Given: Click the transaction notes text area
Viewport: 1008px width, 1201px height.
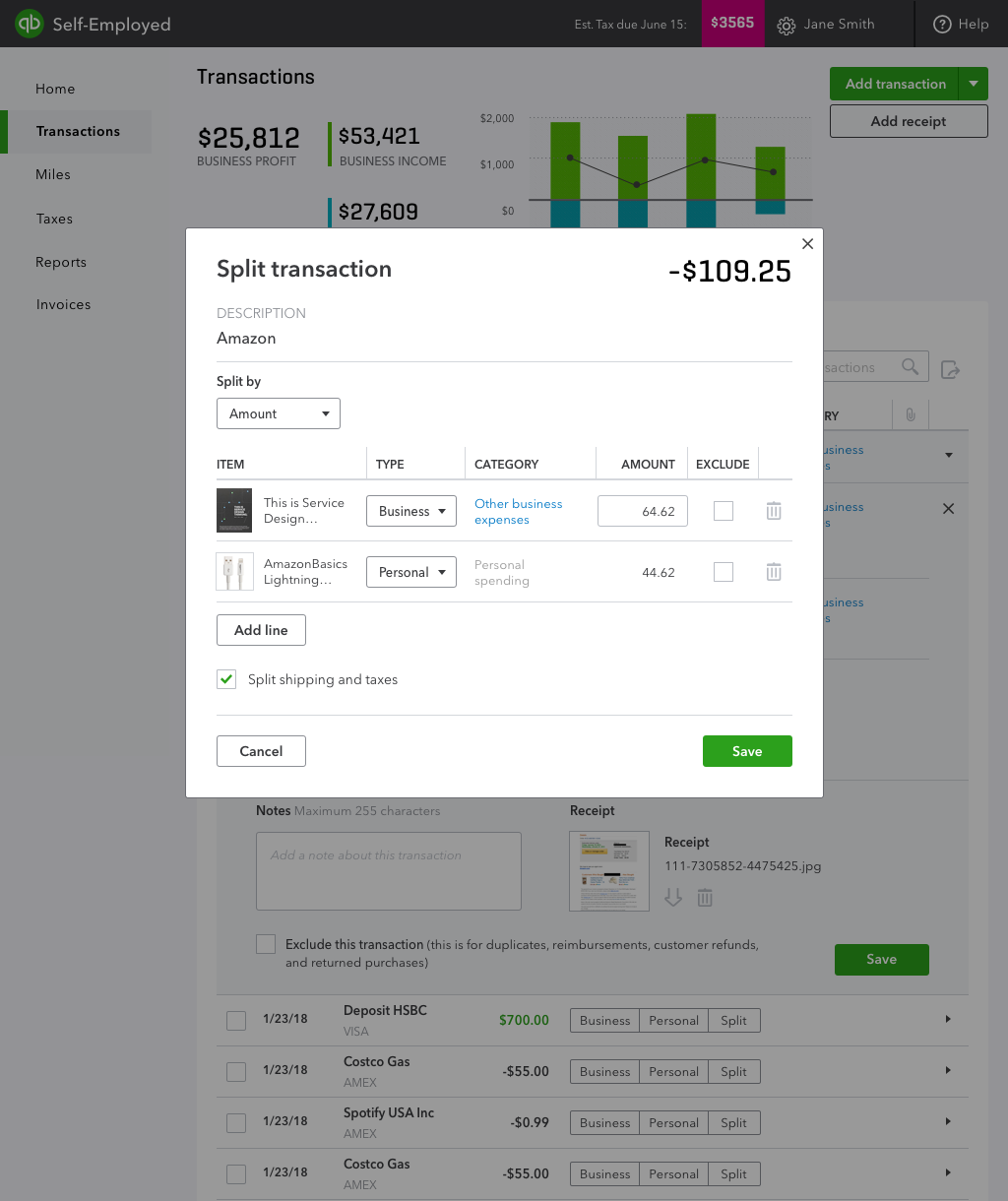Looking at the screenshot, I should [389, 871].
